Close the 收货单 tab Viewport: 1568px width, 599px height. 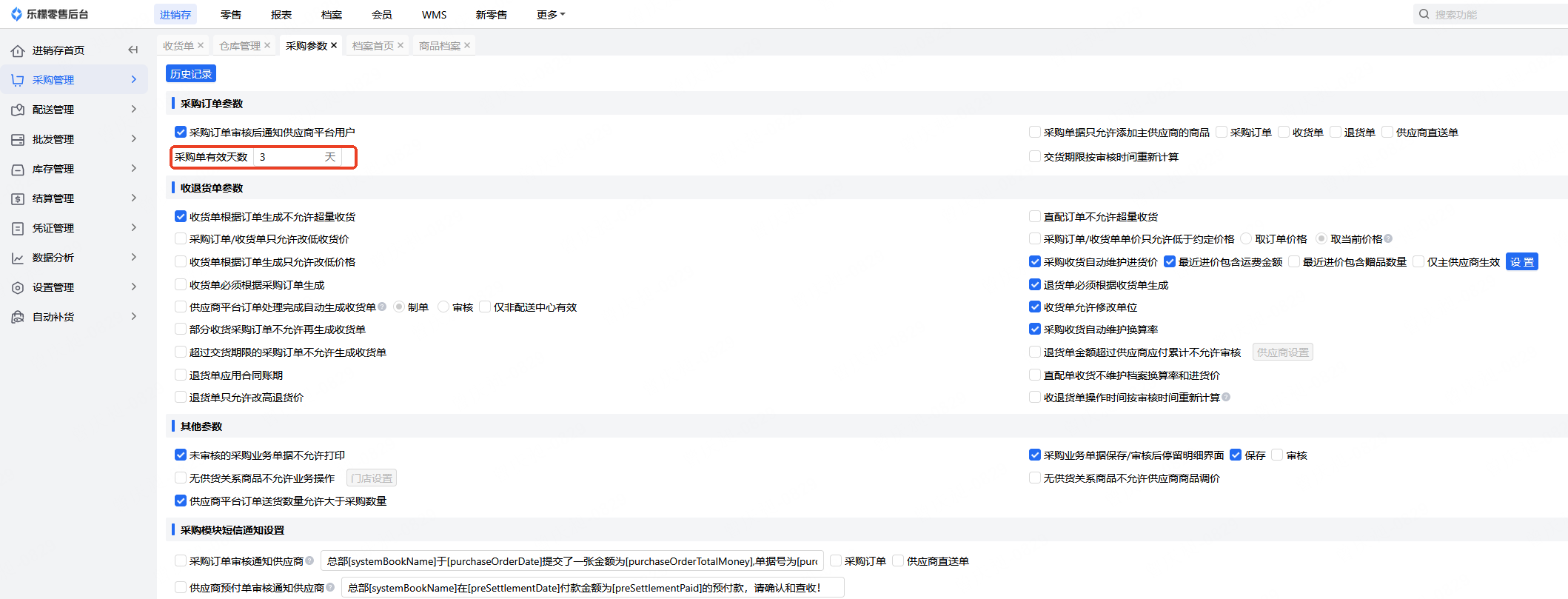click(201, 45)
